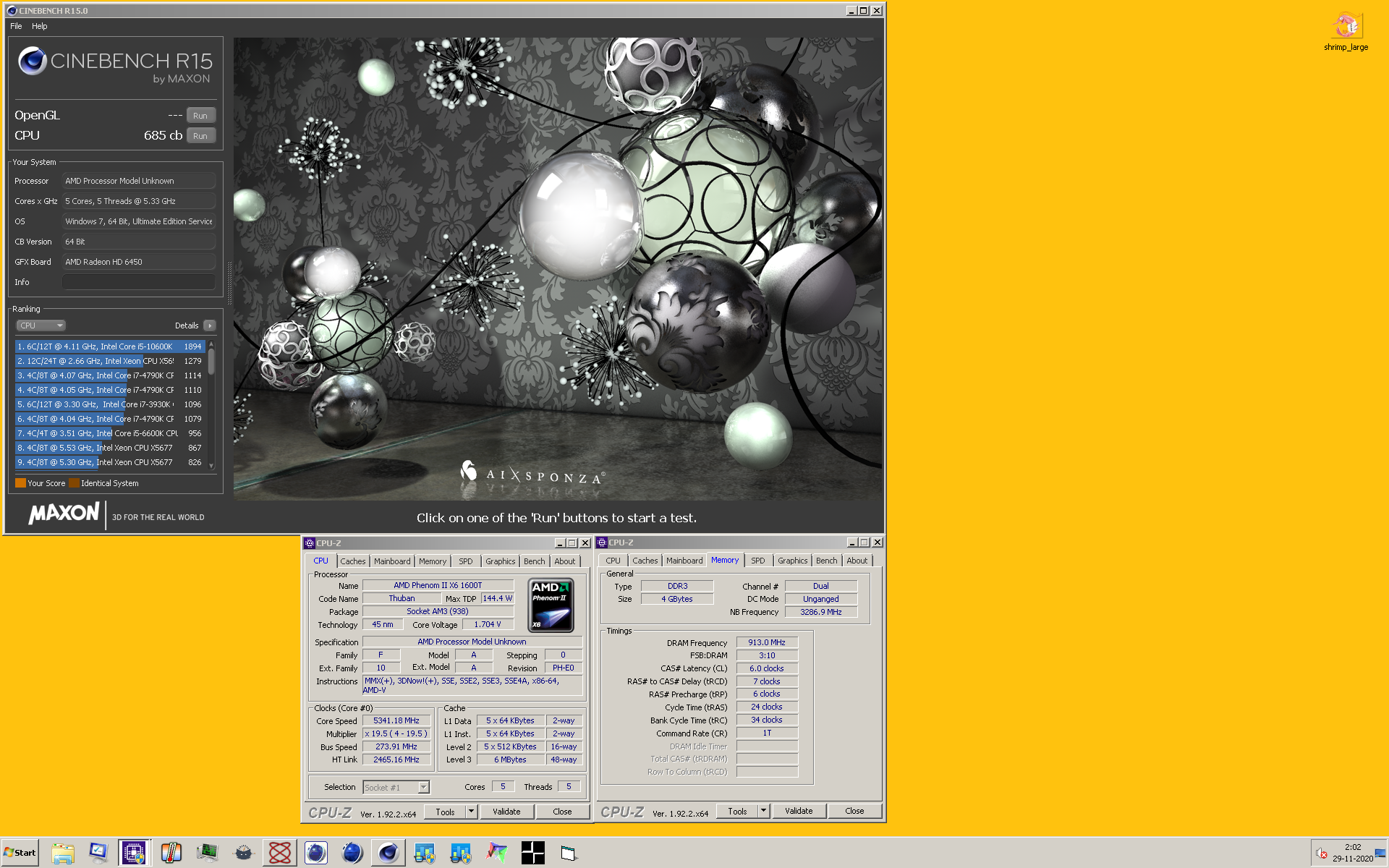The image size is (1389, 868).
Task: Click the black four-square taskbar icon
Action: click(x=533, y=853)
